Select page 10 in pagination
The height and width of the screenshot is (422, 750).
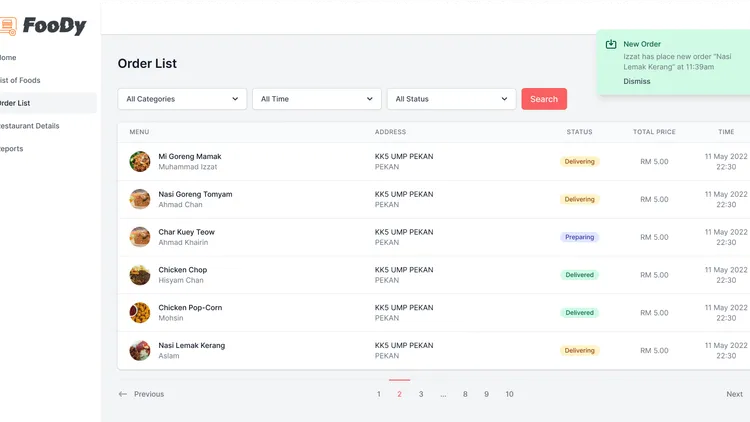509,394
